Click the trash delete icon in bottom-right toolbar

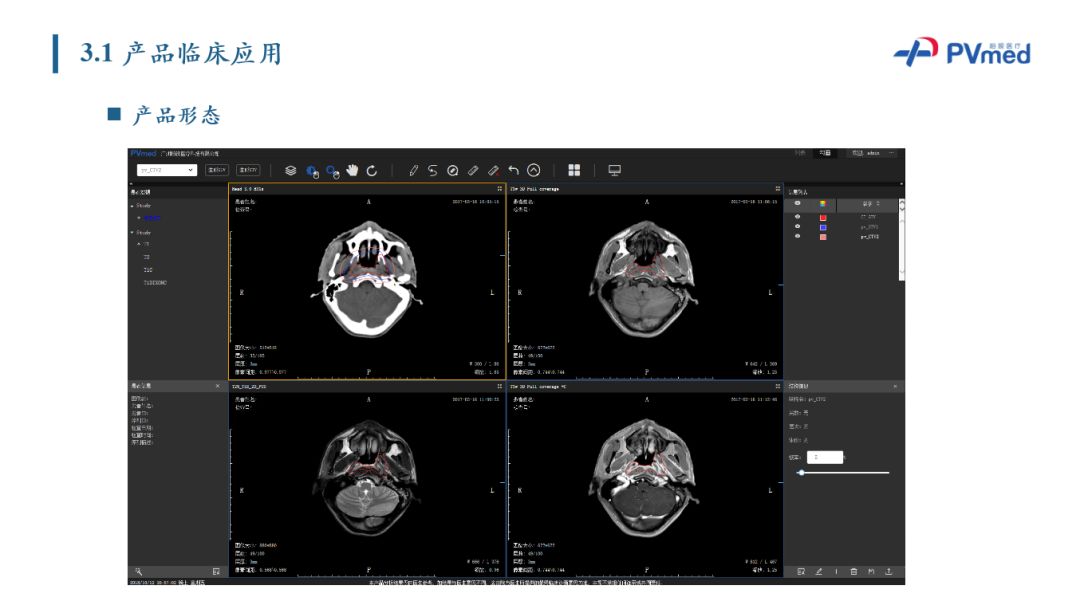[854, 572]
